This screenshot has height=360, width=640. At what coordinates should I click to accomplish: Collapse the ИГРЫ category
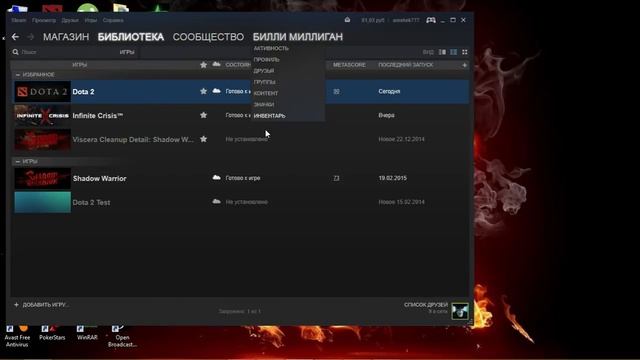point(18,162)
